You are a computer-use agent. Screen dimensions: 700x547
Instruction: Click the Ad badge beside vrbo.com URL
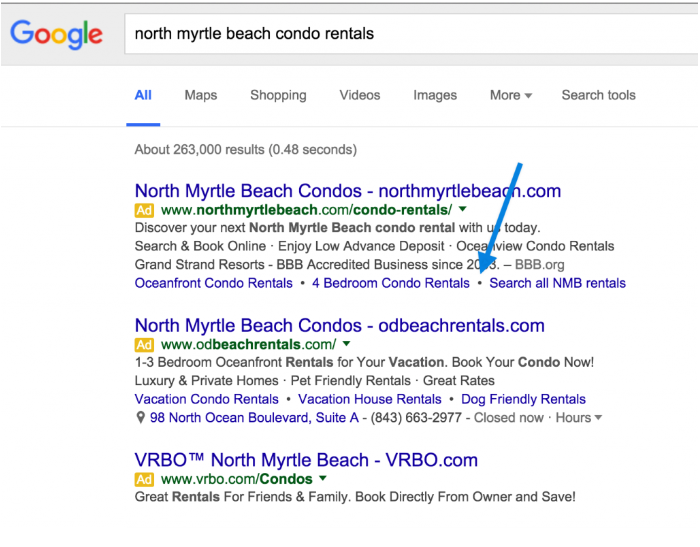click(x=144, y=479)
